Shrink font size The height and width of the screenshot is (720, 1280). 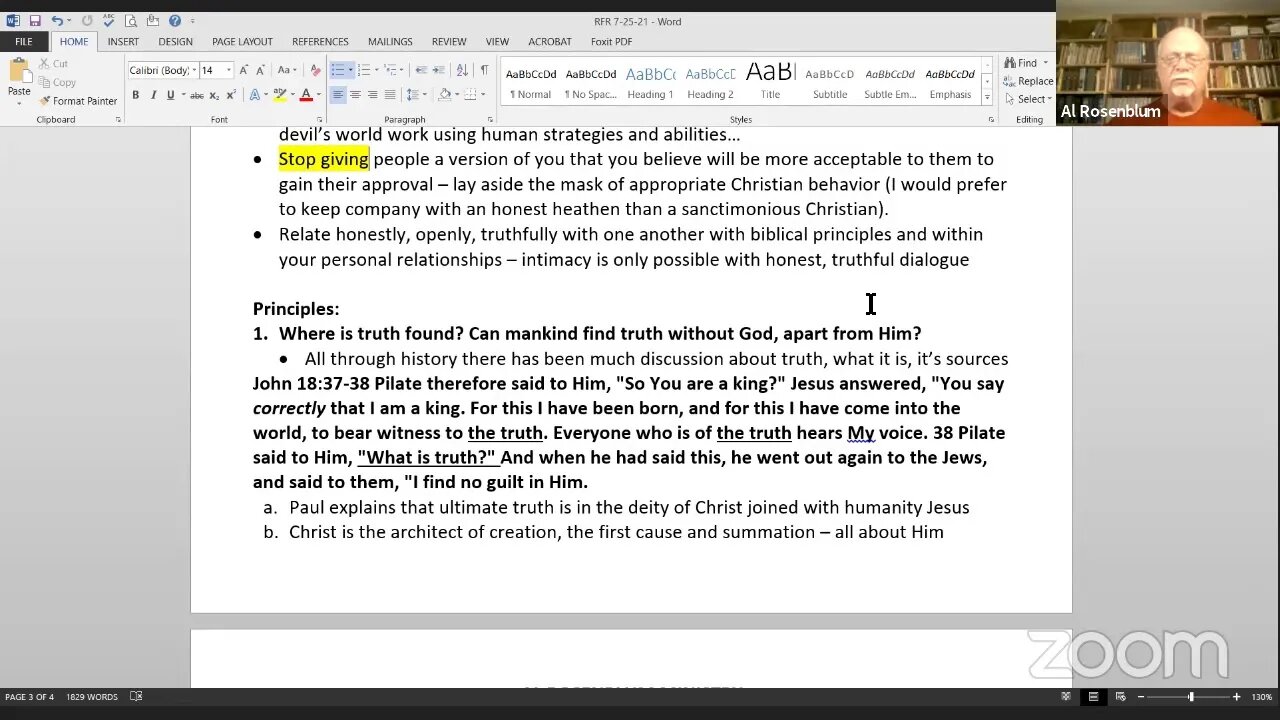click(261, 70)
